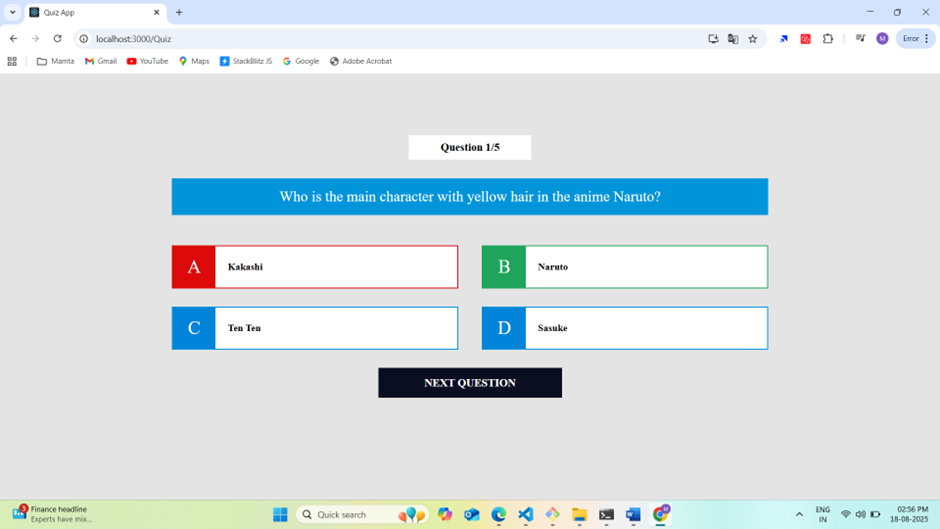Show hidden system tray icons
Image resolution: width=940 pixels, height=529 pixels.
pos(799,514)
